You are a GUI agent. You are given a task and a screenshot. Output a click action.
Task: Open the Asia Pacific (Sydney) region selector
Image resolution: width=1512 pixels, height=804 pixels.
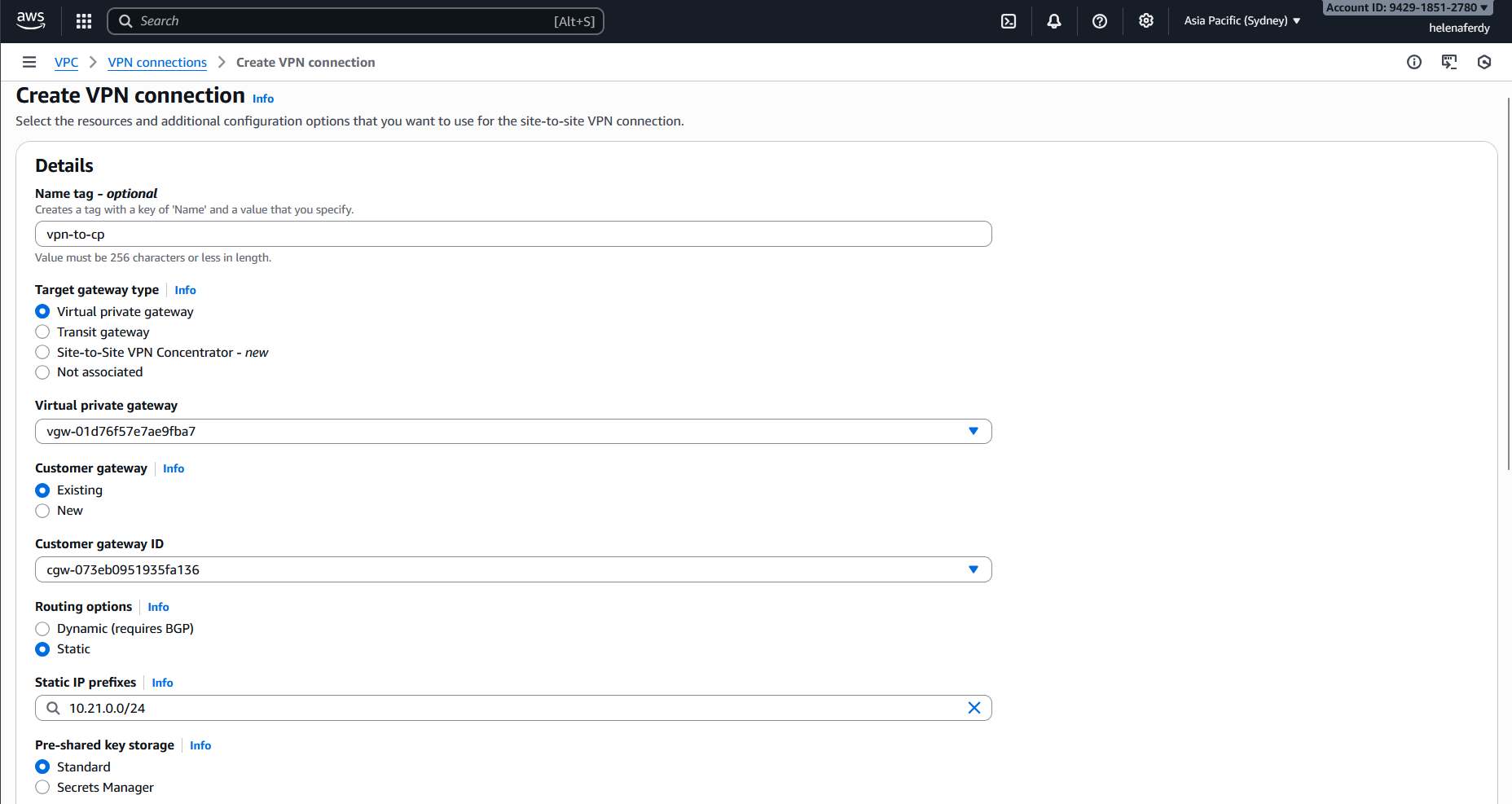[x=1242, y=21]
